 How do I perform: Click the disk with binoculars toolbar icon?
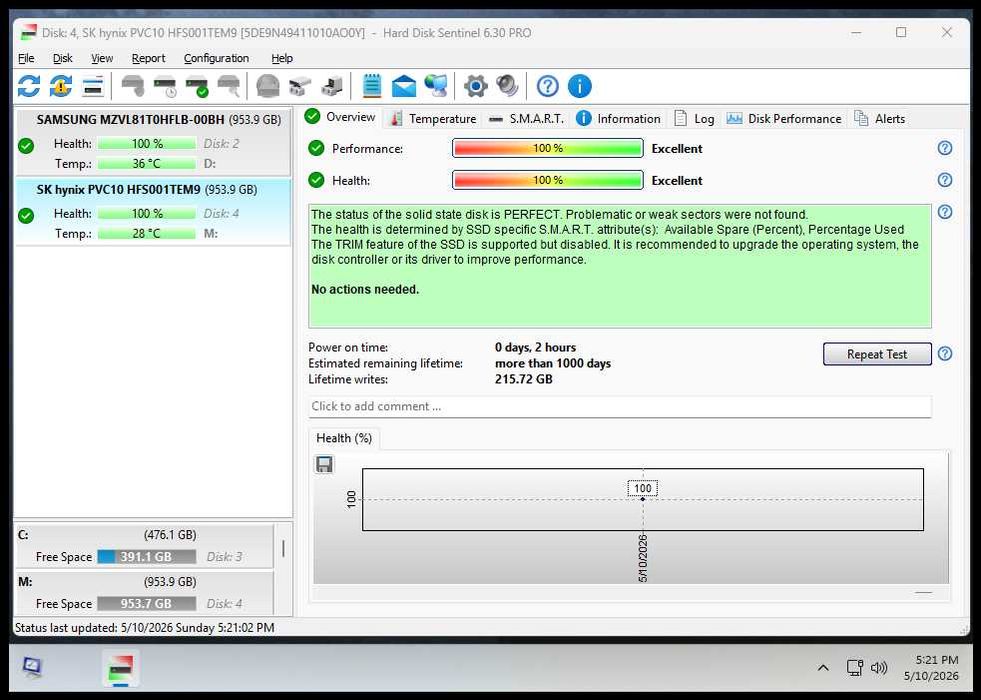pyautogui.click(x=300, y=86)
